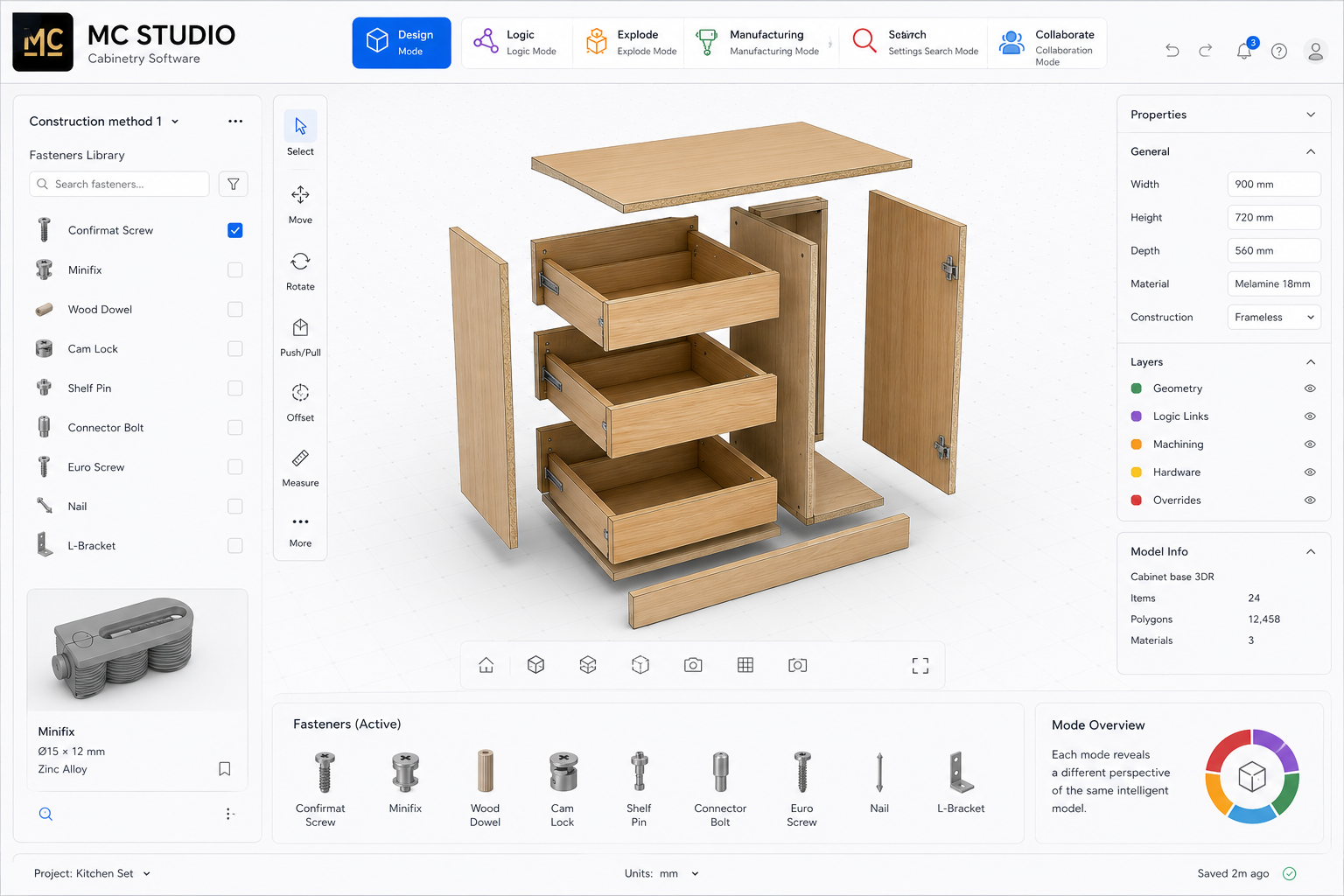Click the redo arrow icon

click(x=1206, y=51)
